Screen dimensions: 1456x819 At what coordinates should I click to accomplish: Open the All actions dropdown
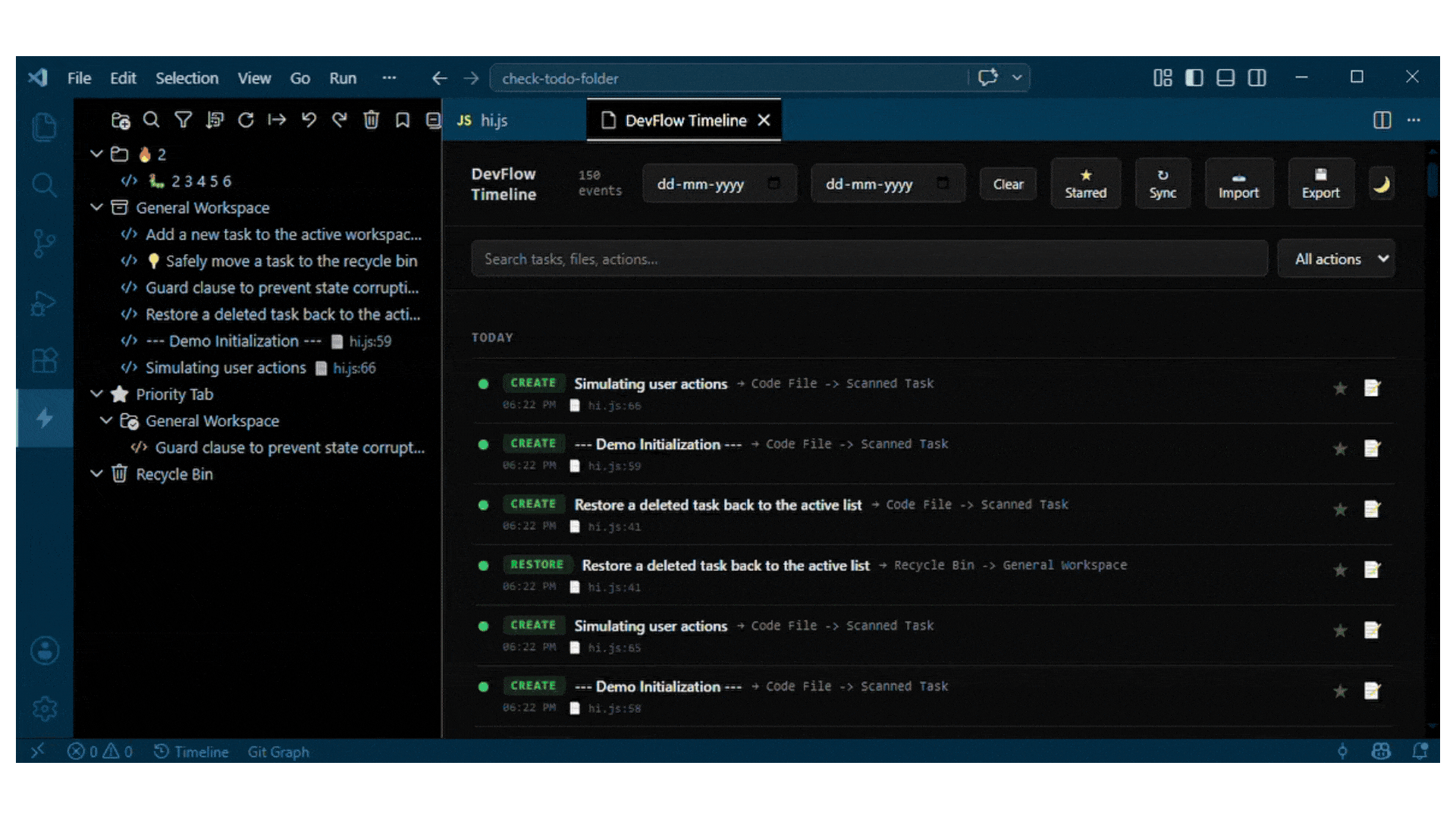coord(1336,259)
